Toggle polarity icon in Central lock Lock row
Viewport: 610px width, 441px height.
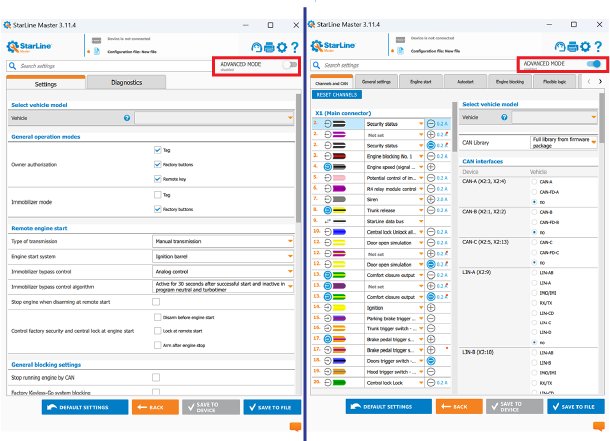(431, 383)
